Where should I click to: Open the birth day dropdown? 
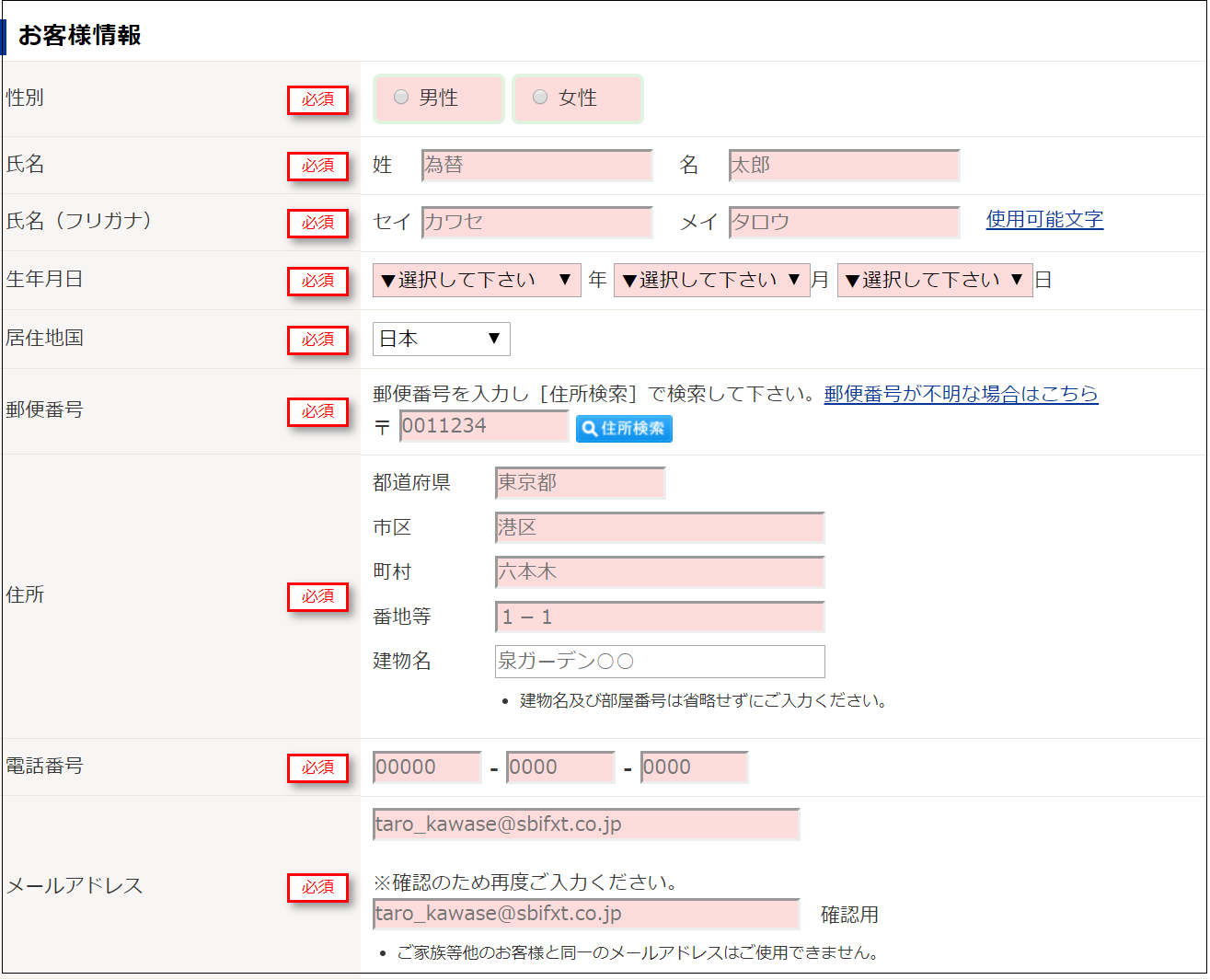coord(935,280)
